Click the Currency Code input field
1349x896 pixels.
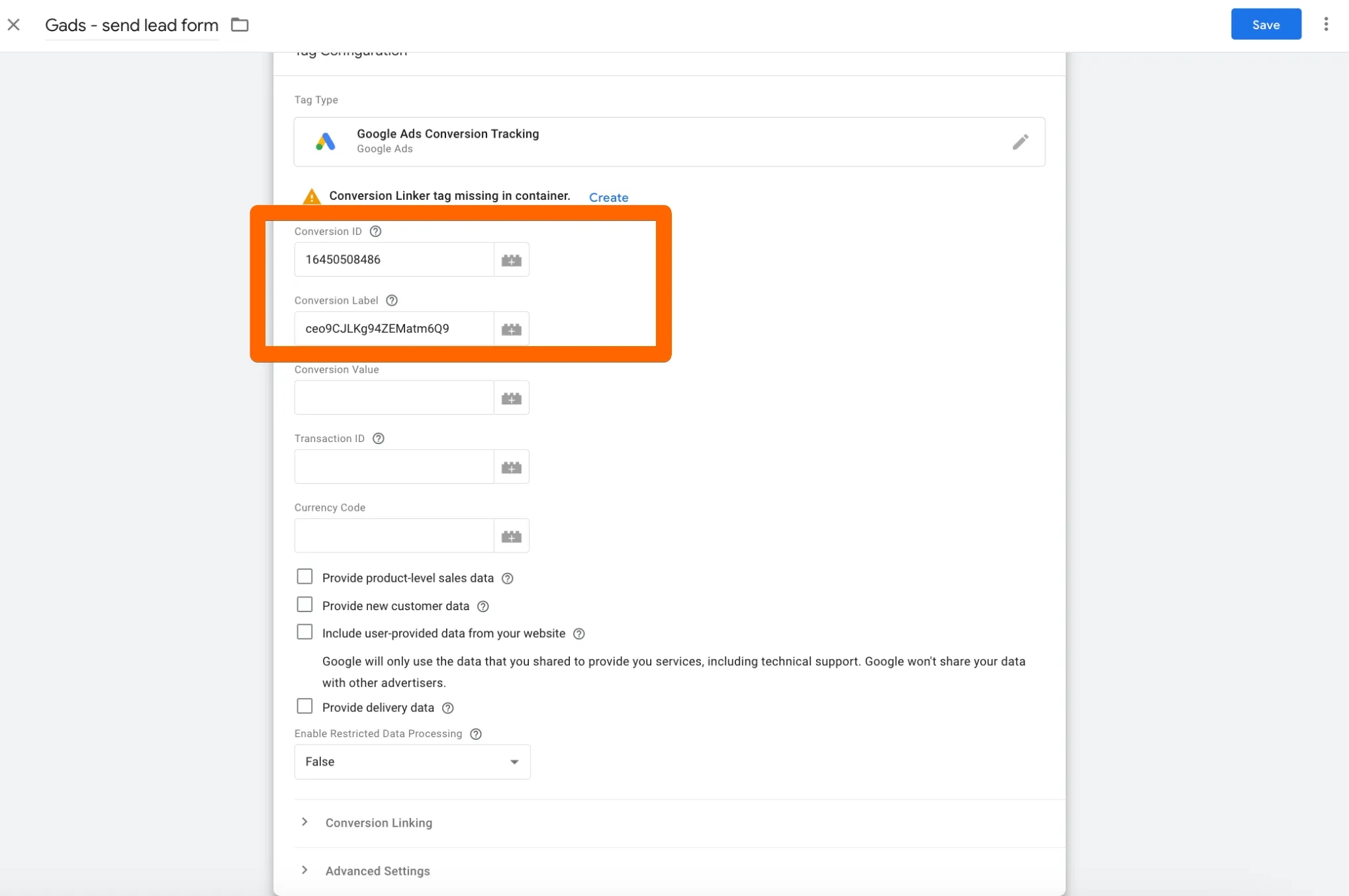394,536
